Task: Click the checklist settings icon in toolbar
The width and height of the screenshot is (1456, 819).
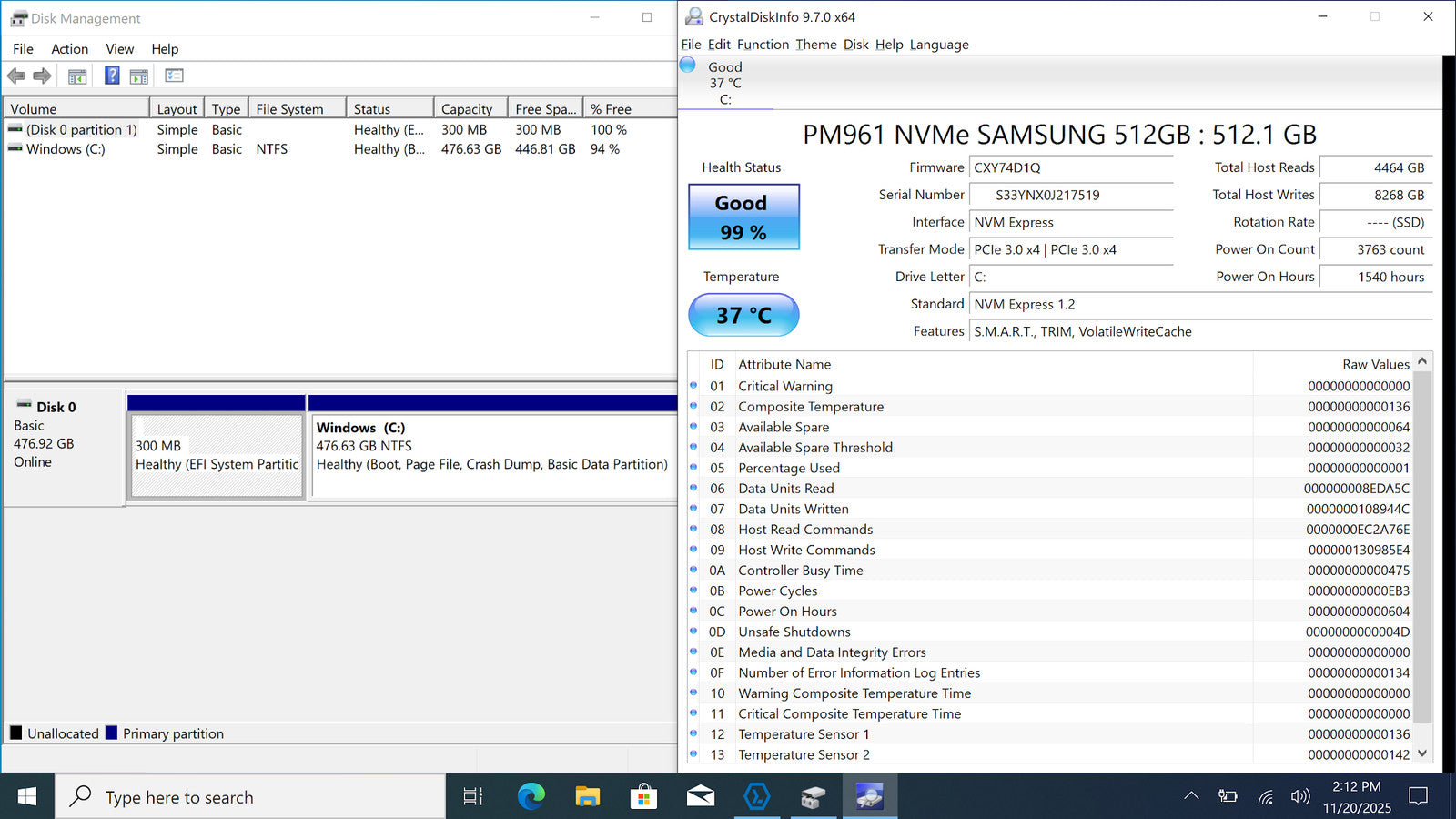Action: (x=174, y=76)
